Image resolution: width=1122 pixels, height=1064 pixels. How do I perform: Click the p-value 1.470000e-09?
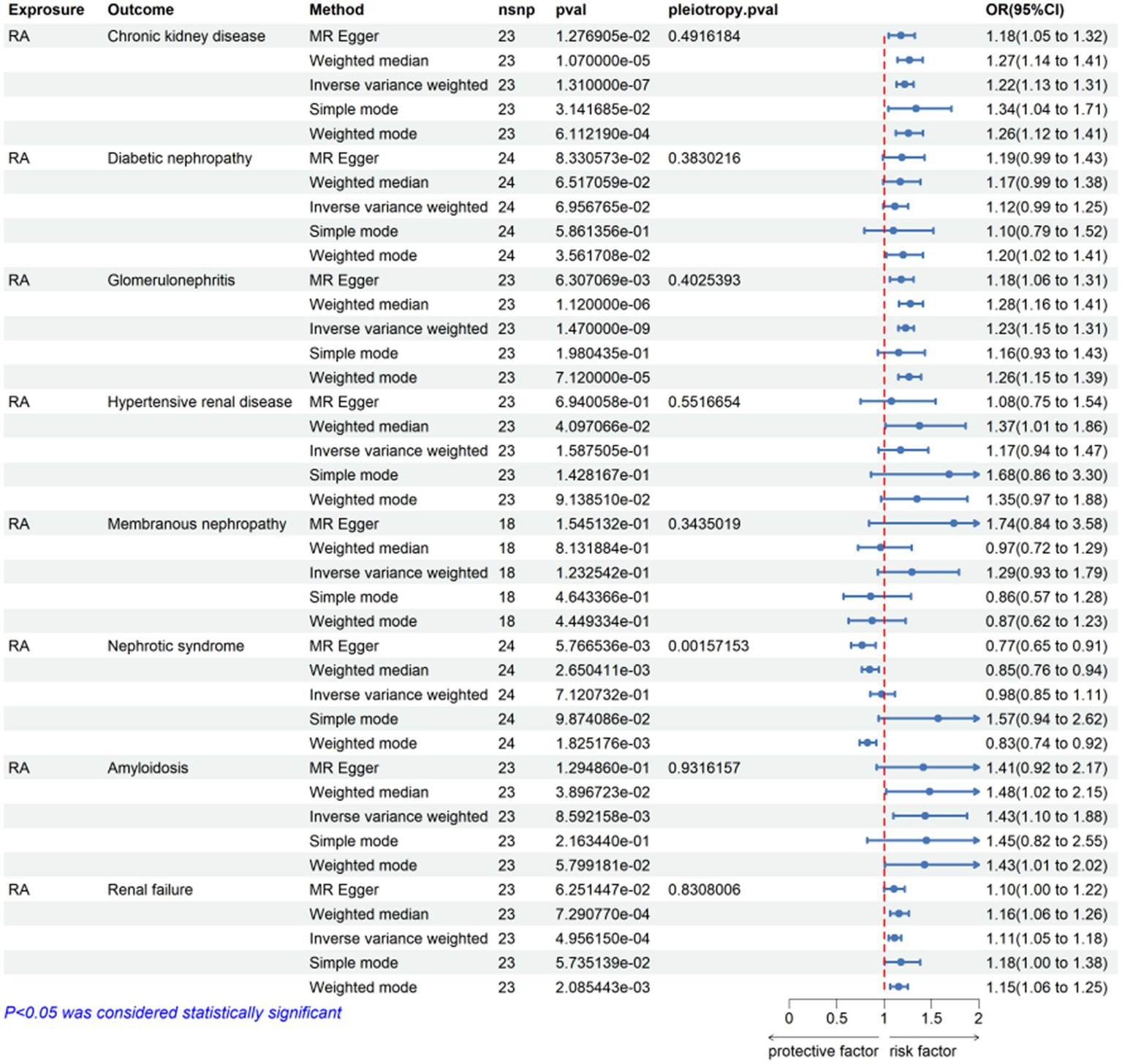click(602, 329)
